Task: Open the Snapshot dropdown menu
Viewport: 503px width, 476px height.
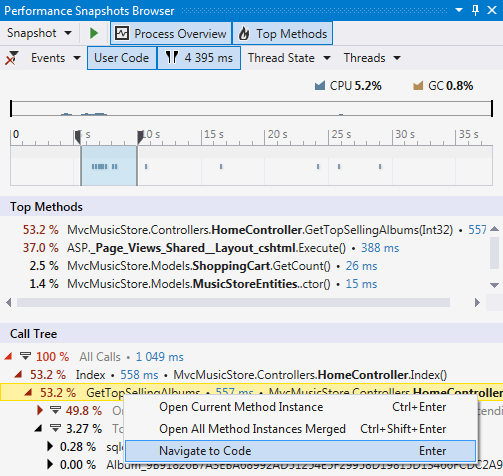Action: click(x=39, y=33)
